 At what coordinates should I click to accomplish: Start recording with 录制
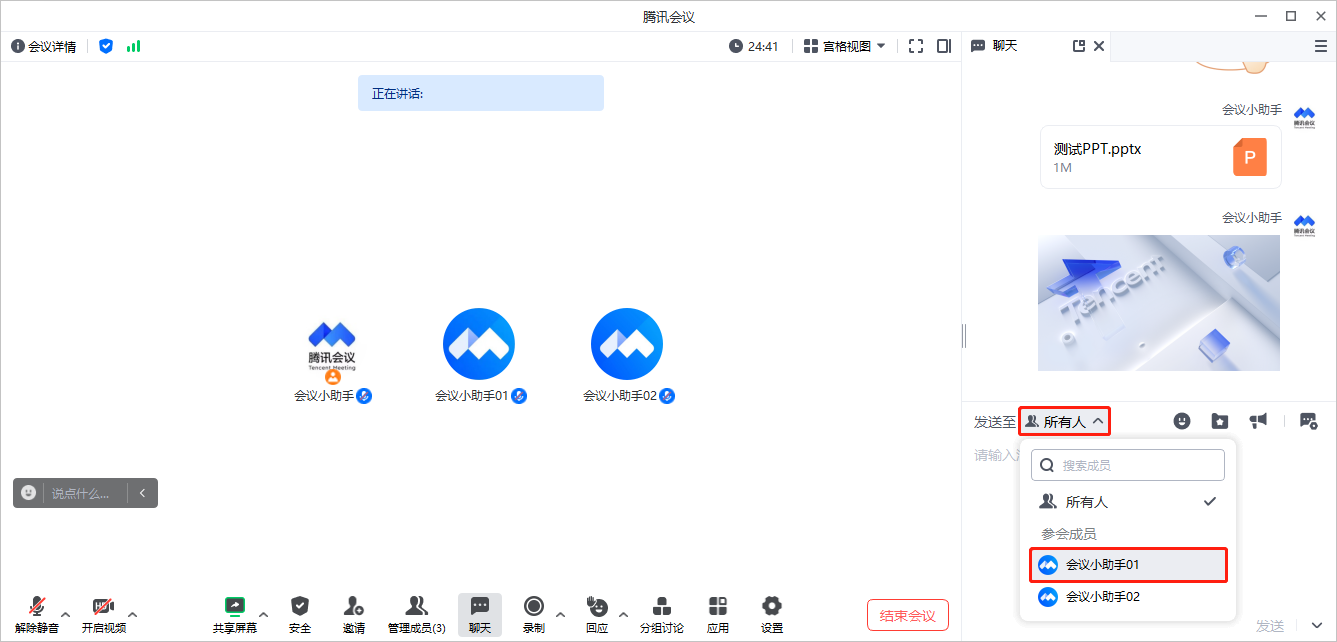(534, 615)
